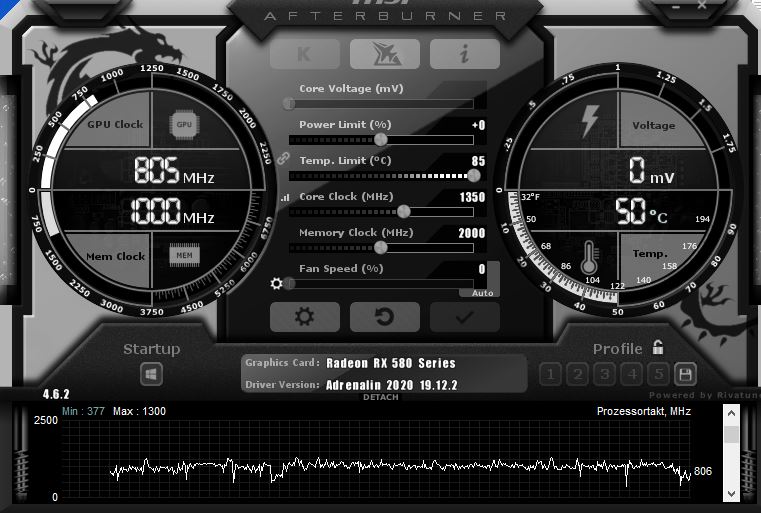The height and width of the screenshot is (513, 761).
Task: Toggle the fan speed Auto button
Action: click(x=482, y=293)
